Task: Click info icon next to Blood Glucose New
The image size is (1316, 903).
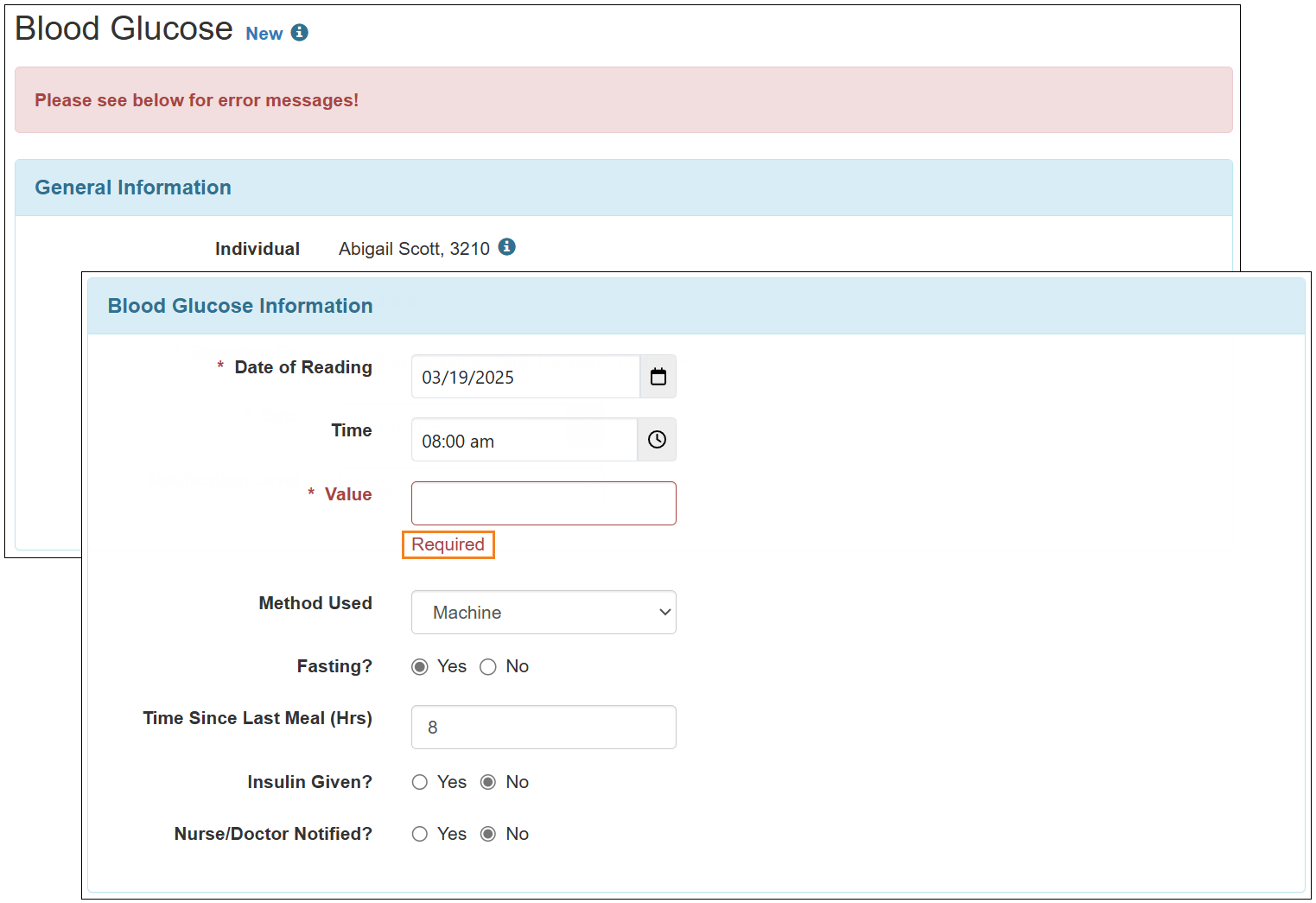Action: (x=300, y=32)
